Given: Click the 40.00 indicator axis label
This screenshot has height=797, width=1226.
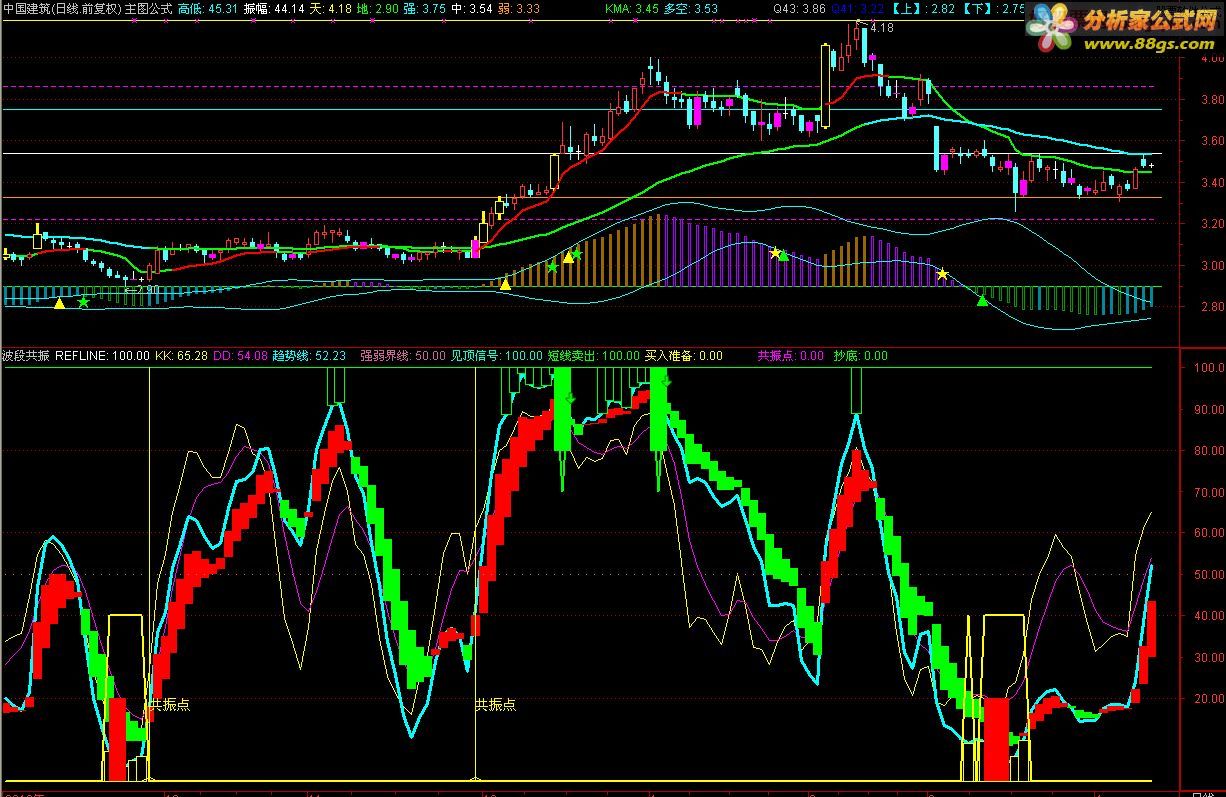Looking at the screenshot, I should point(1209,617).
